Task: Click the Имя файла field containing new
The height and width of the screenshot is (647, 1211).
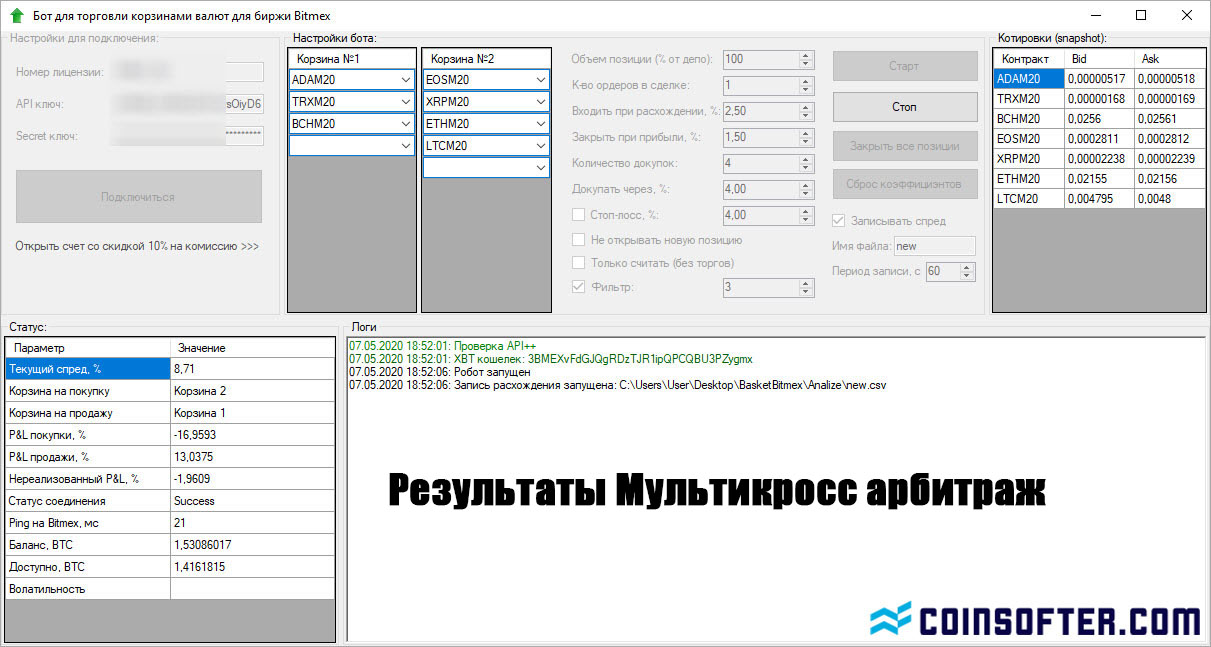Action: 934,246
